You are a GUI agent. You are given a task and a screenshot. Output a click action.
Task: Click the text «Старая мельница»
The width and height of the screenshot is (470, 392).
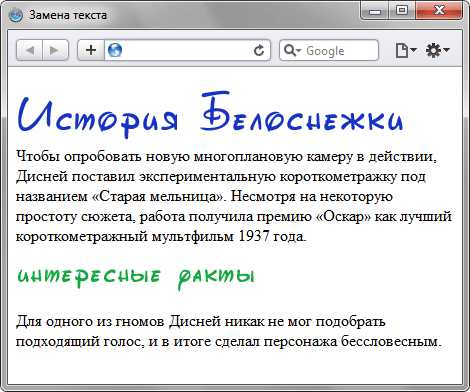coord(158,196)
